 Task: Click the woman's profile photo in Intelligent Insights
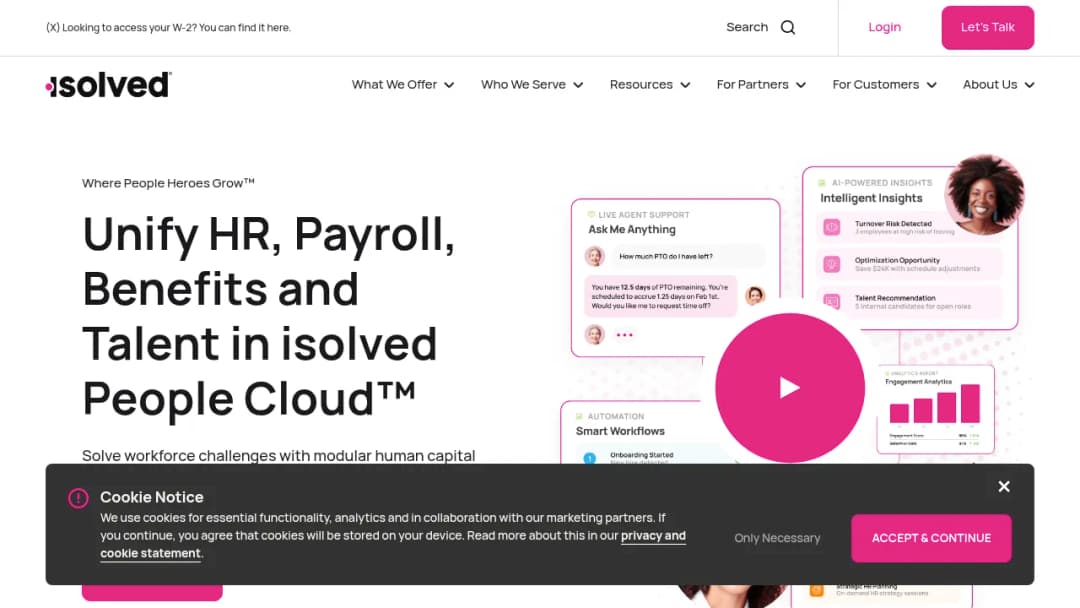(984, 195)
